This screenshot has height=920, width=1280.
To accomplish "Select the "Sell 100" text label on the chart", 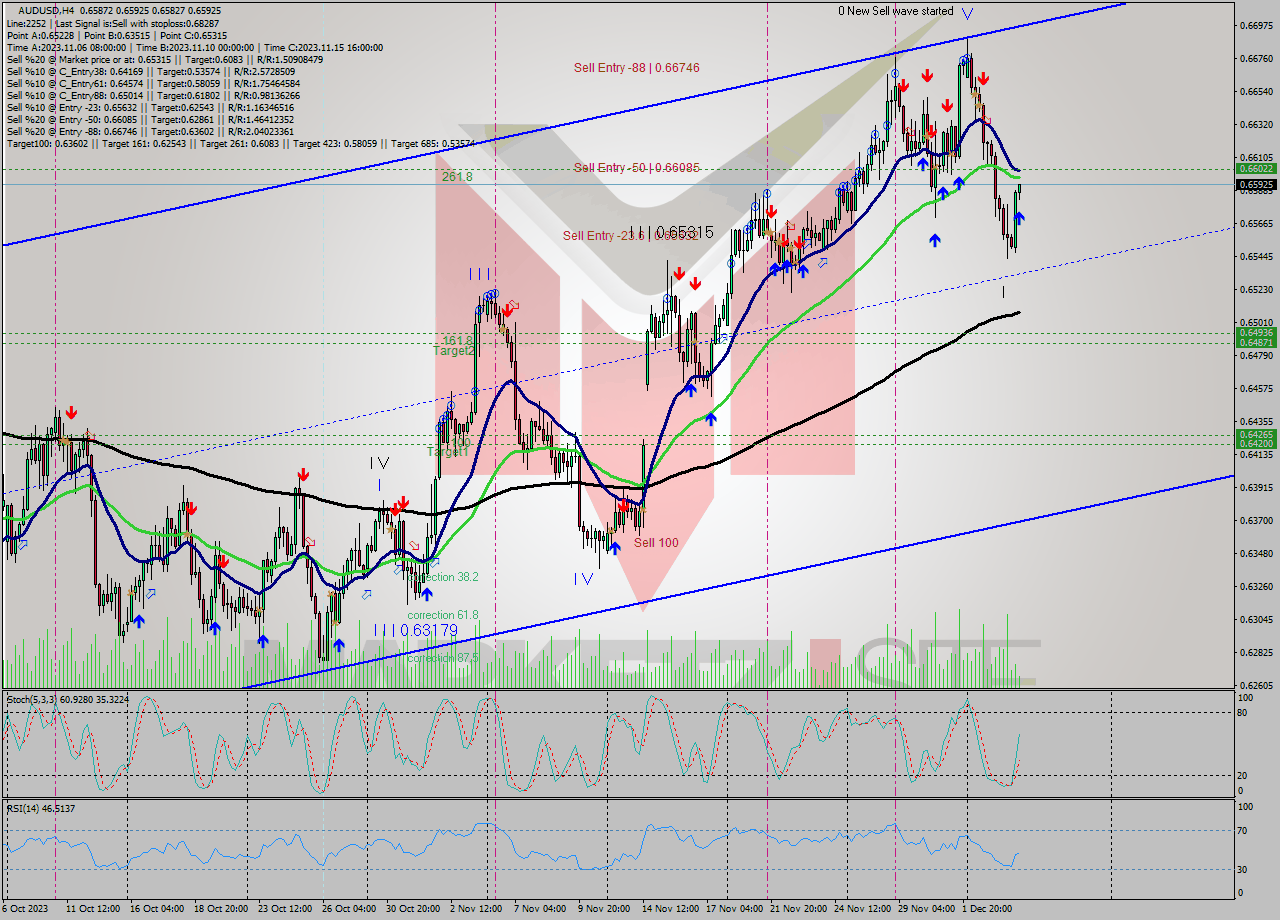I will point(656,542).
